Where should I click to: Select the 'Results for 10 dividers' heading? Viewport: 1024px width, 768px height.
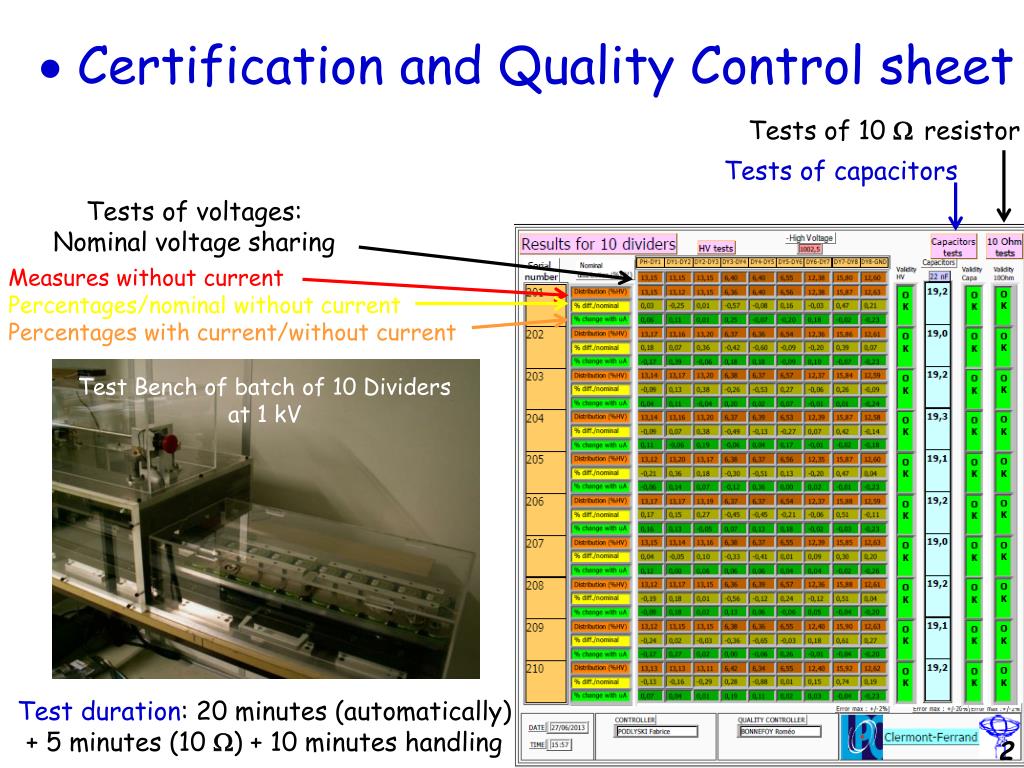(598, 244)
